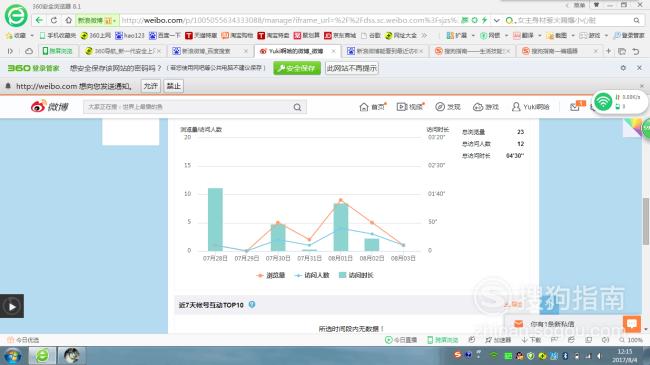The width and height of the screenshot is (650, 365).
Task: Click the video play button on the left edge
Action: click(12, 306)
